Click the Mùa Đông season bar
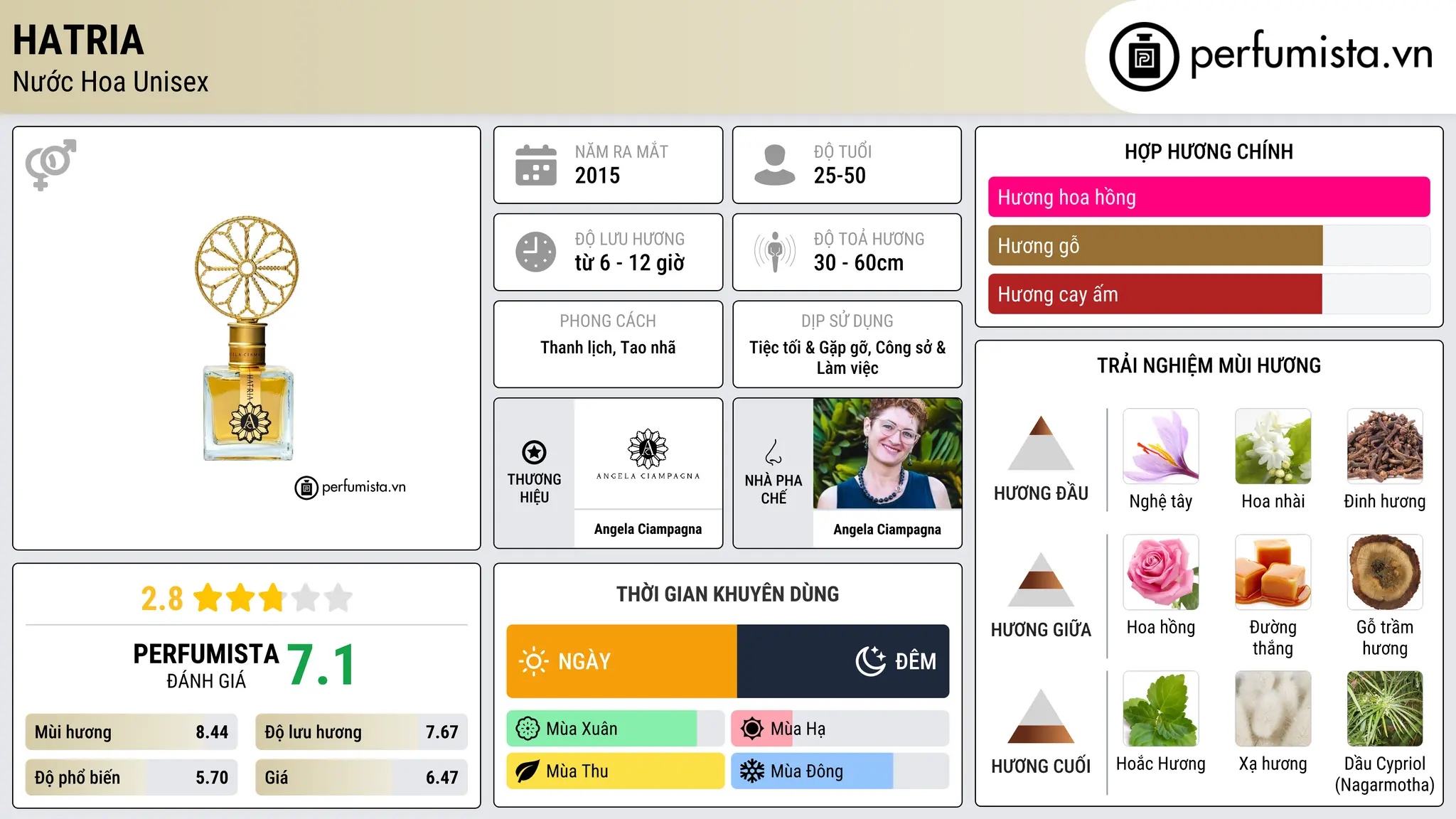This screenshot has height=819, width=1456. point(840,771)
